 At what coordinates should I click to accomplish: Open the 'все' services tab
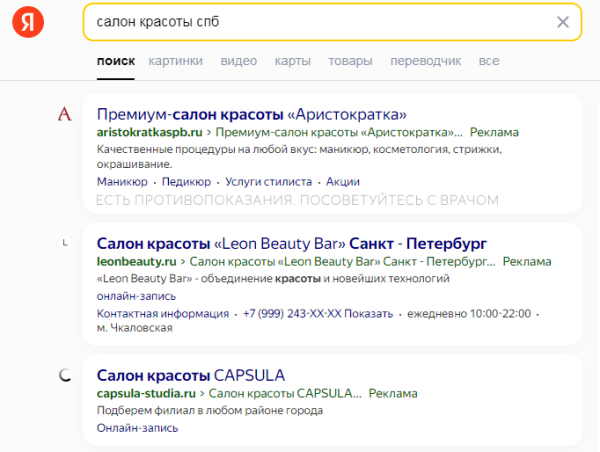489,61
